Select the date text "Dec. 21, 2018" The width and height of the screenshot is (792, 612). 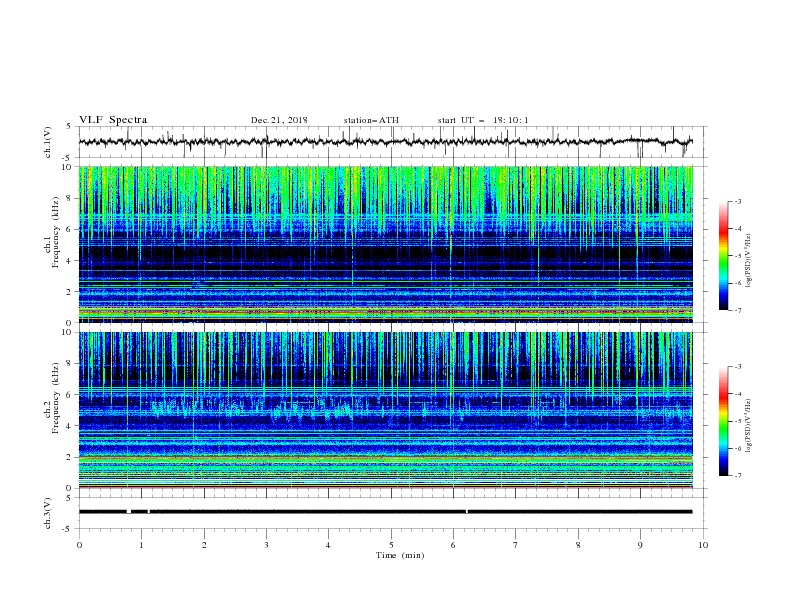tap(279, 120)
